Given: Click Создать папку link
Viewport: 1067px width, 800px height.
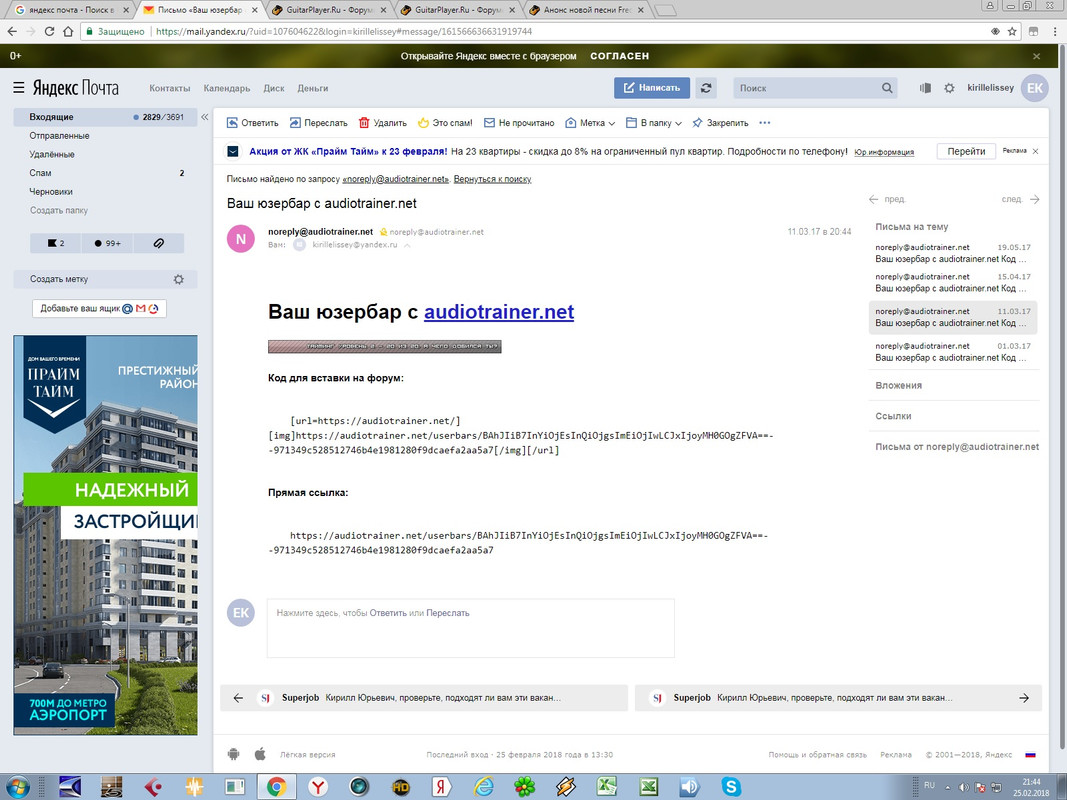Looking at the screenshot, I should [59, 211].
